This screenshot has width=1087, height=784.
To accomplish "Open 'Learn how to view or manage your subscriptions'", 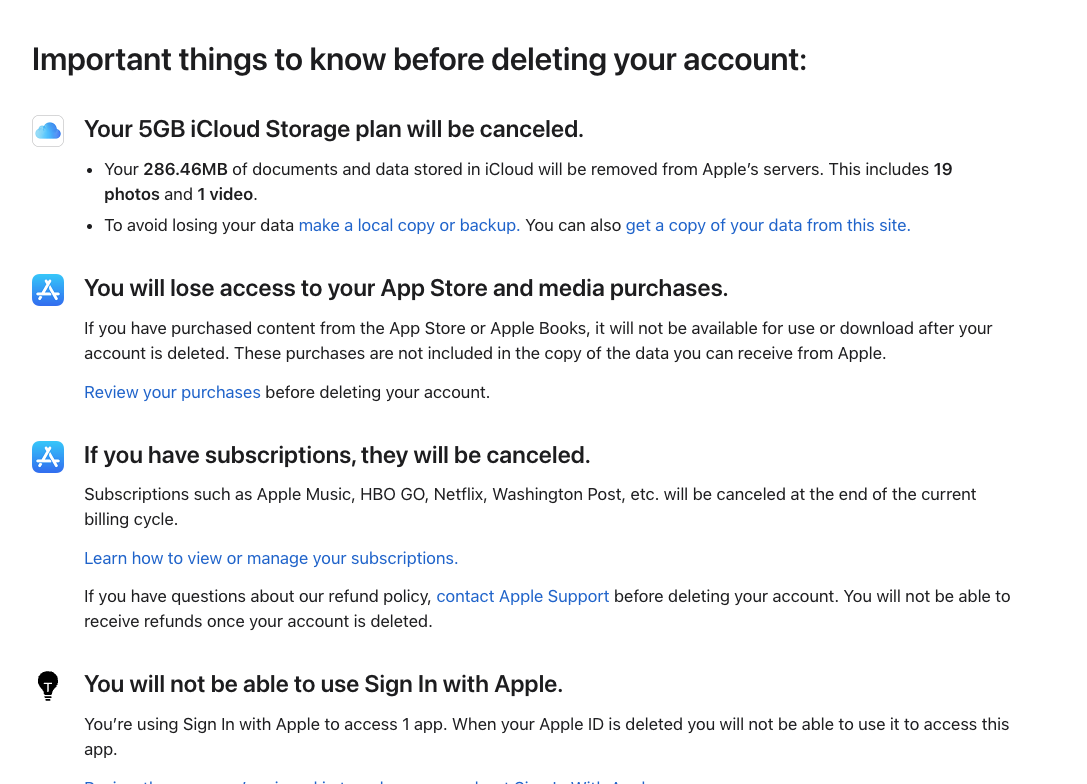I will 271,558.
